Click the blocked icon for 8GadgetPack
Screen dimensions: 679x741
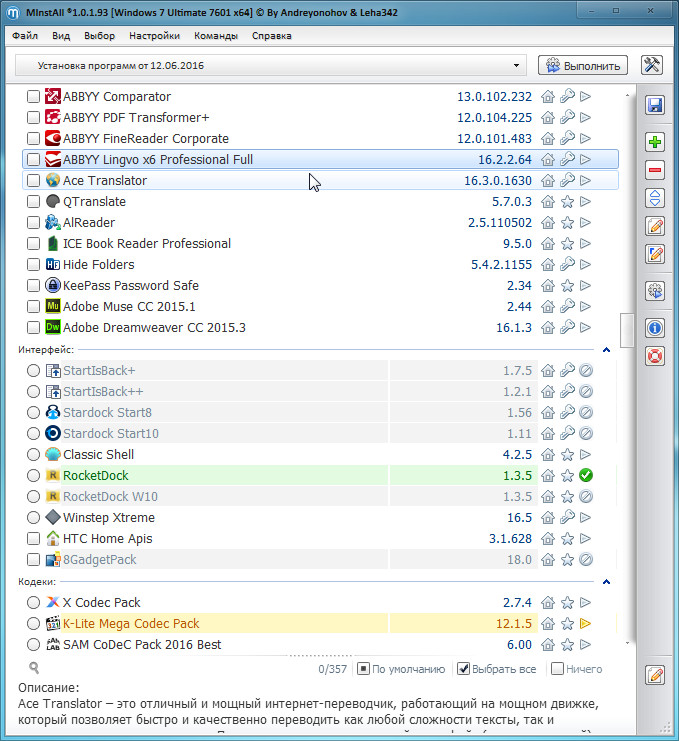click(586, 560)
